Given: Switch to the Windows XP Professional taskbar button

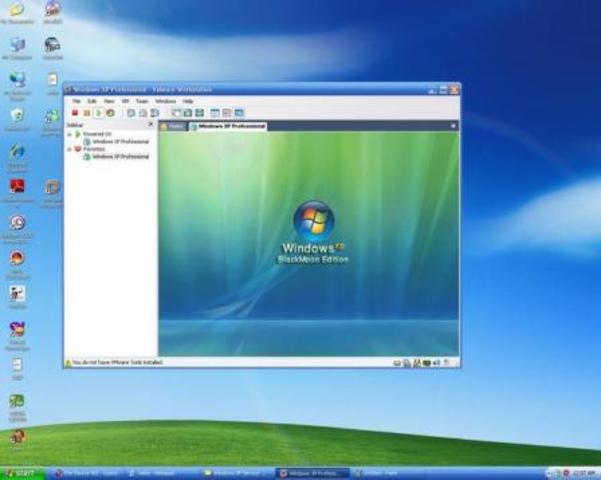Looking at the screenshot, I should point(313,474).
